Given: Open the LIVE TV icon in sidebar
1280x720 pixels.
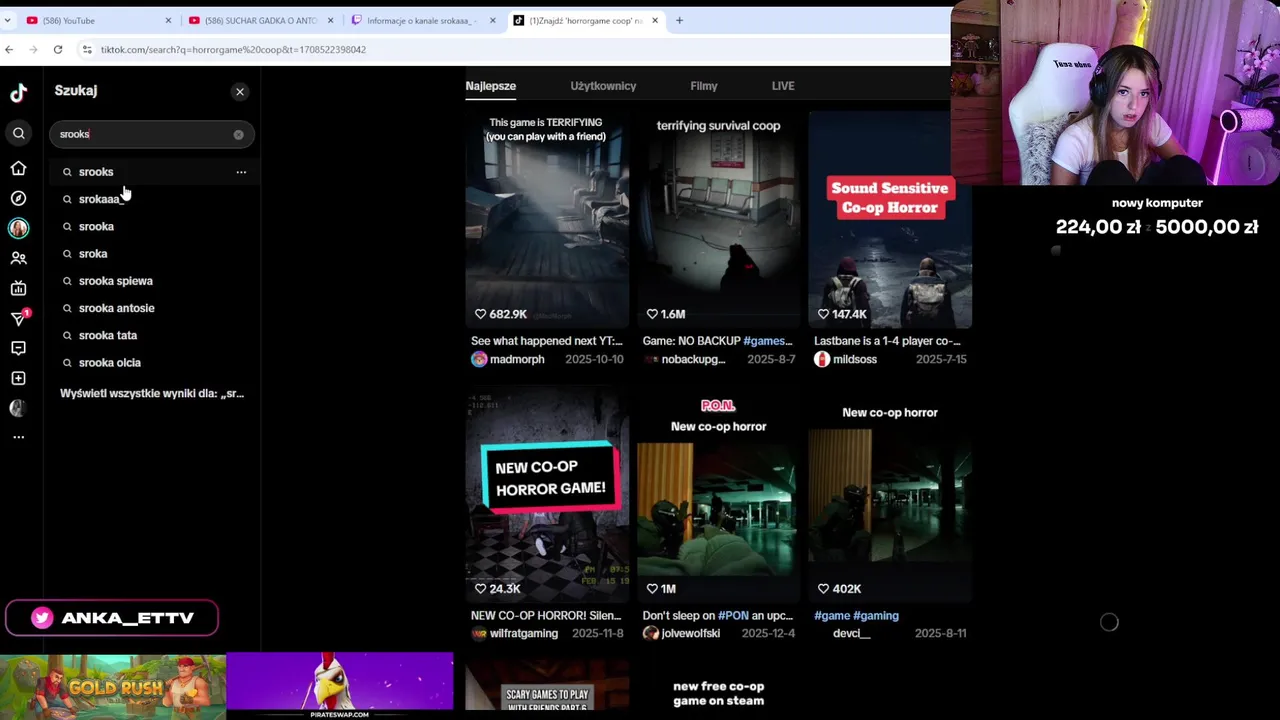Looking at the screenshot, I should [19, 288].
